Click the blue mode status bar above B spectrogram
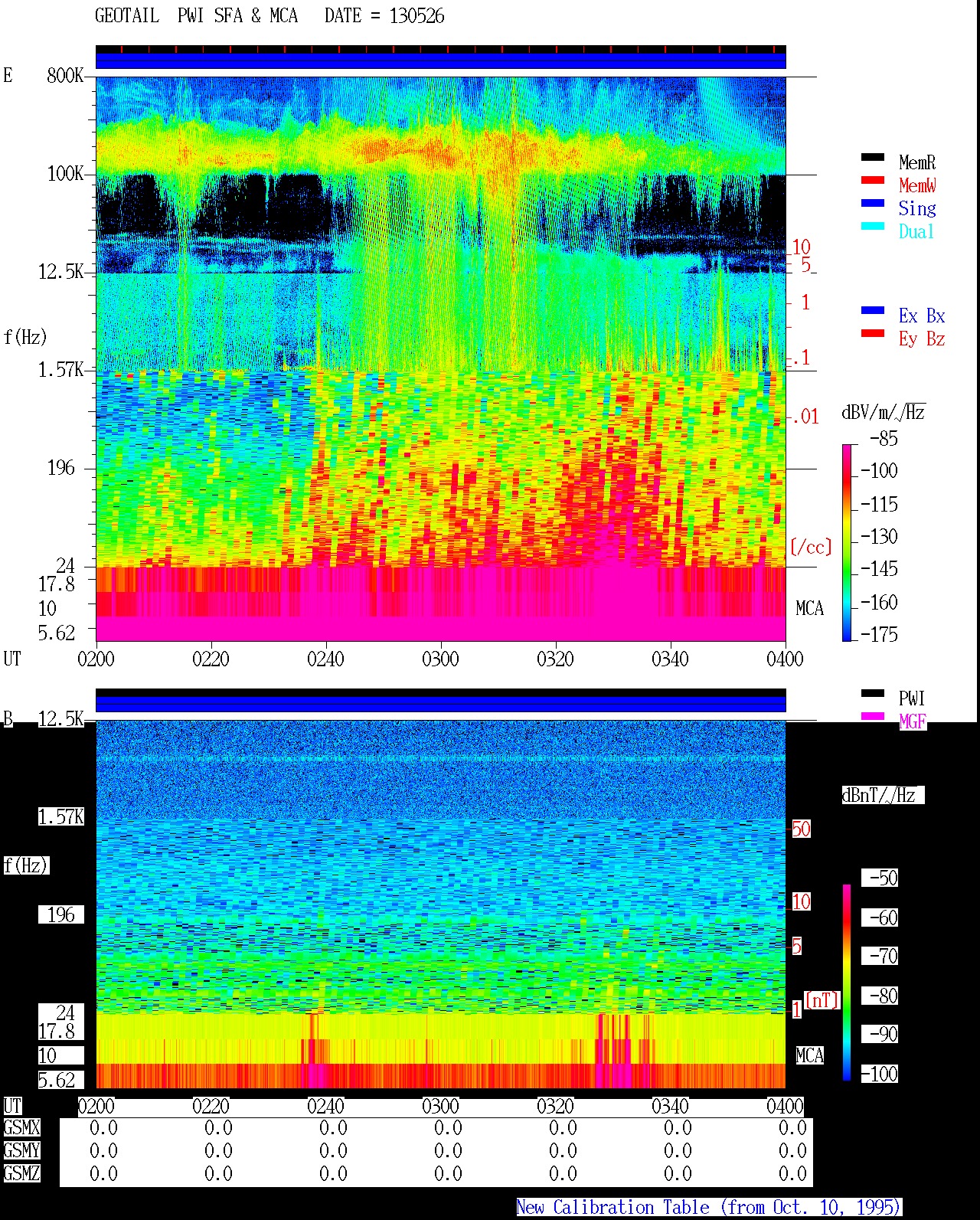The width and height of the screenshot is (980, 1220). click(441, 704)
